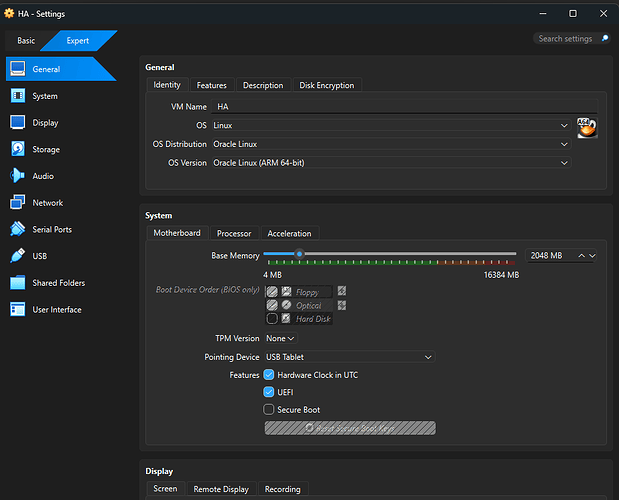Click the VirtualBox gear icon in title bar
Viewport: 619px width, 500px height.
coord(9,13)
